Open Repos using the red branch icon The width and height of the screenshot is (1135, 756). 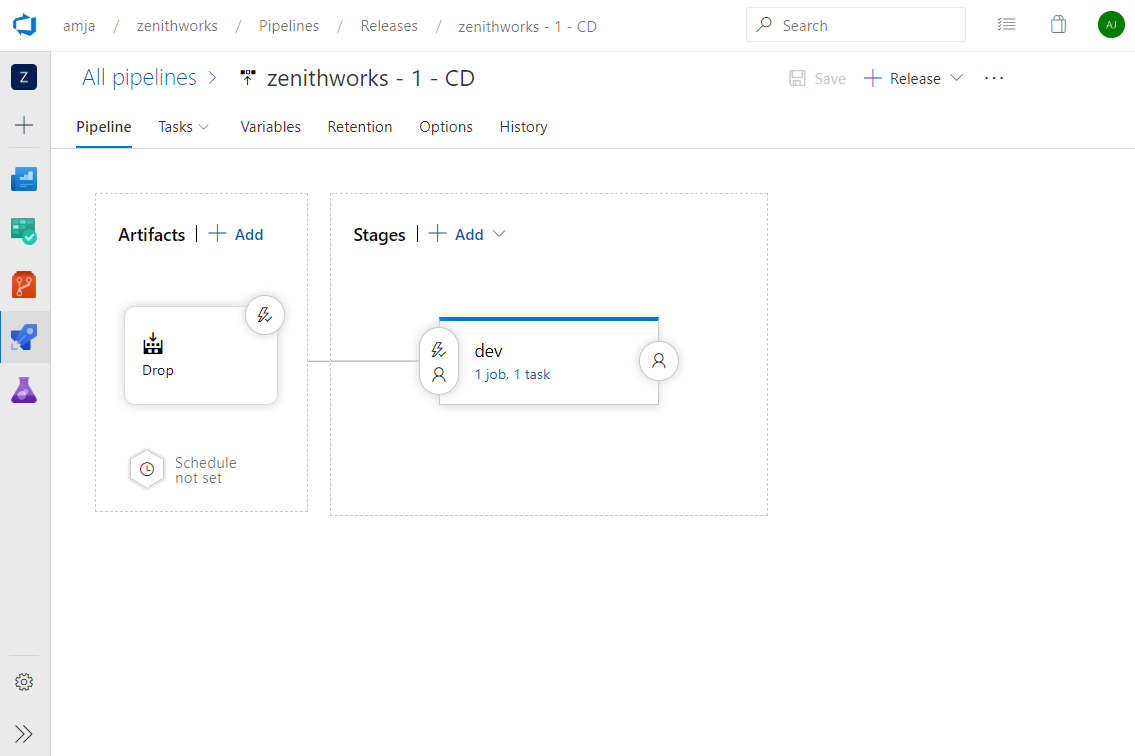(24, 283)
